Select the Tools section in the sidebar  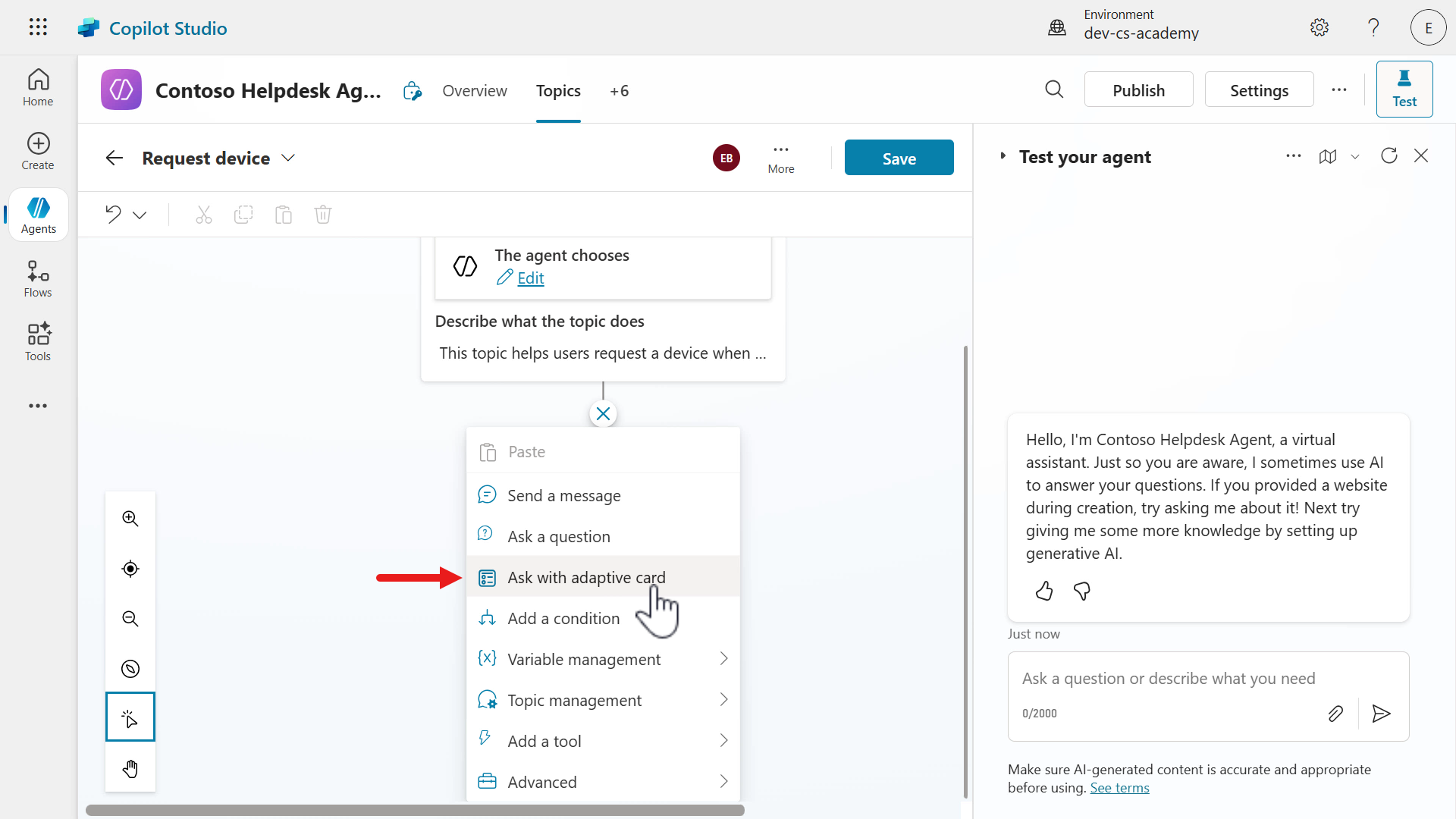[37, 341]
